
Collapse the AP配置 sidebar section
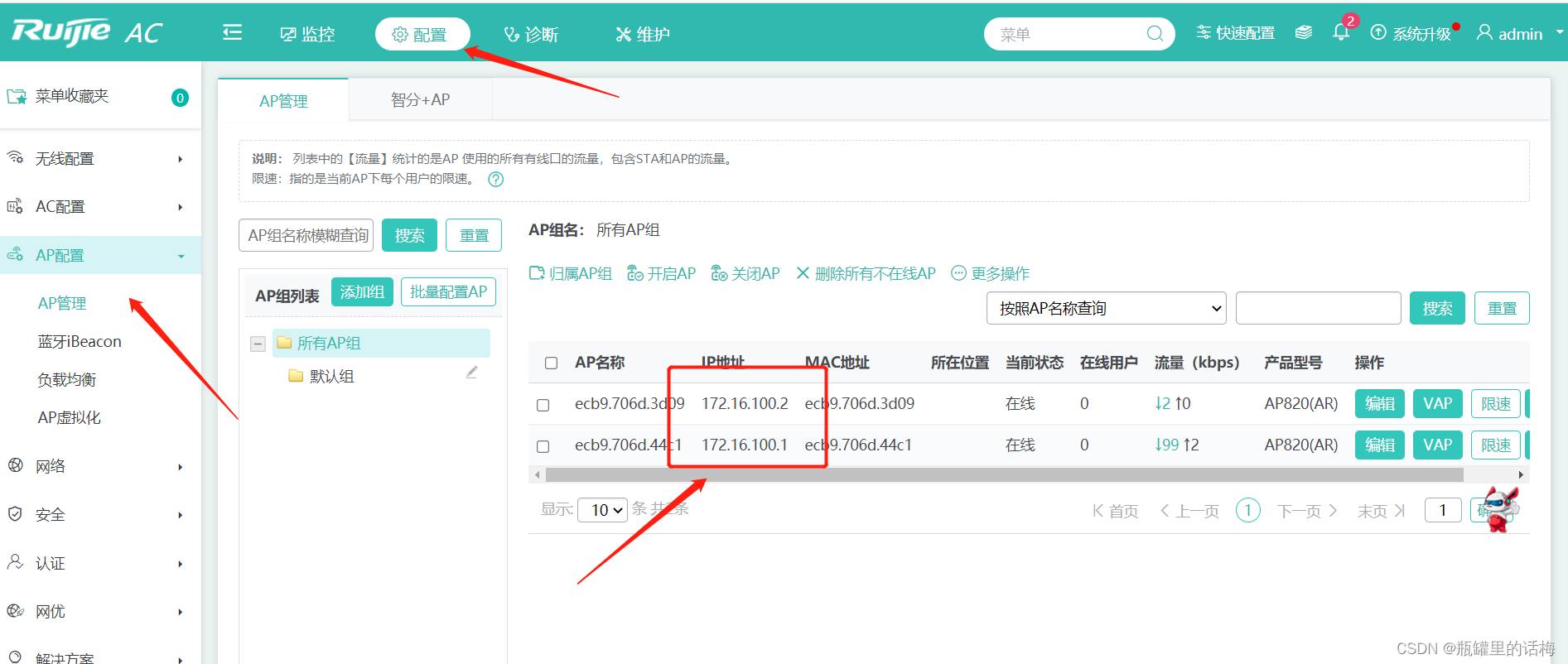99,255
